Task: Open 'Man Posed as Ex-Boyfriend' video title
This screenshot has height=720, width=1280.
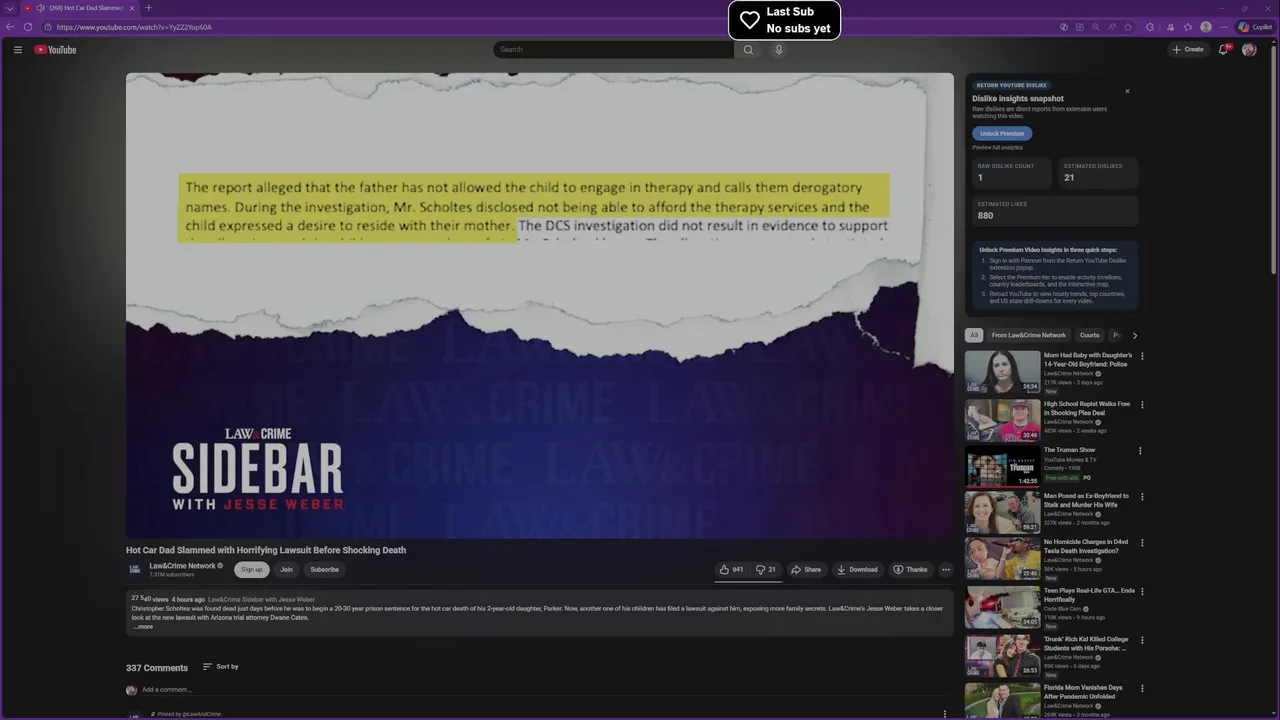Action: pyautogui.click(x=1086, y=500)
